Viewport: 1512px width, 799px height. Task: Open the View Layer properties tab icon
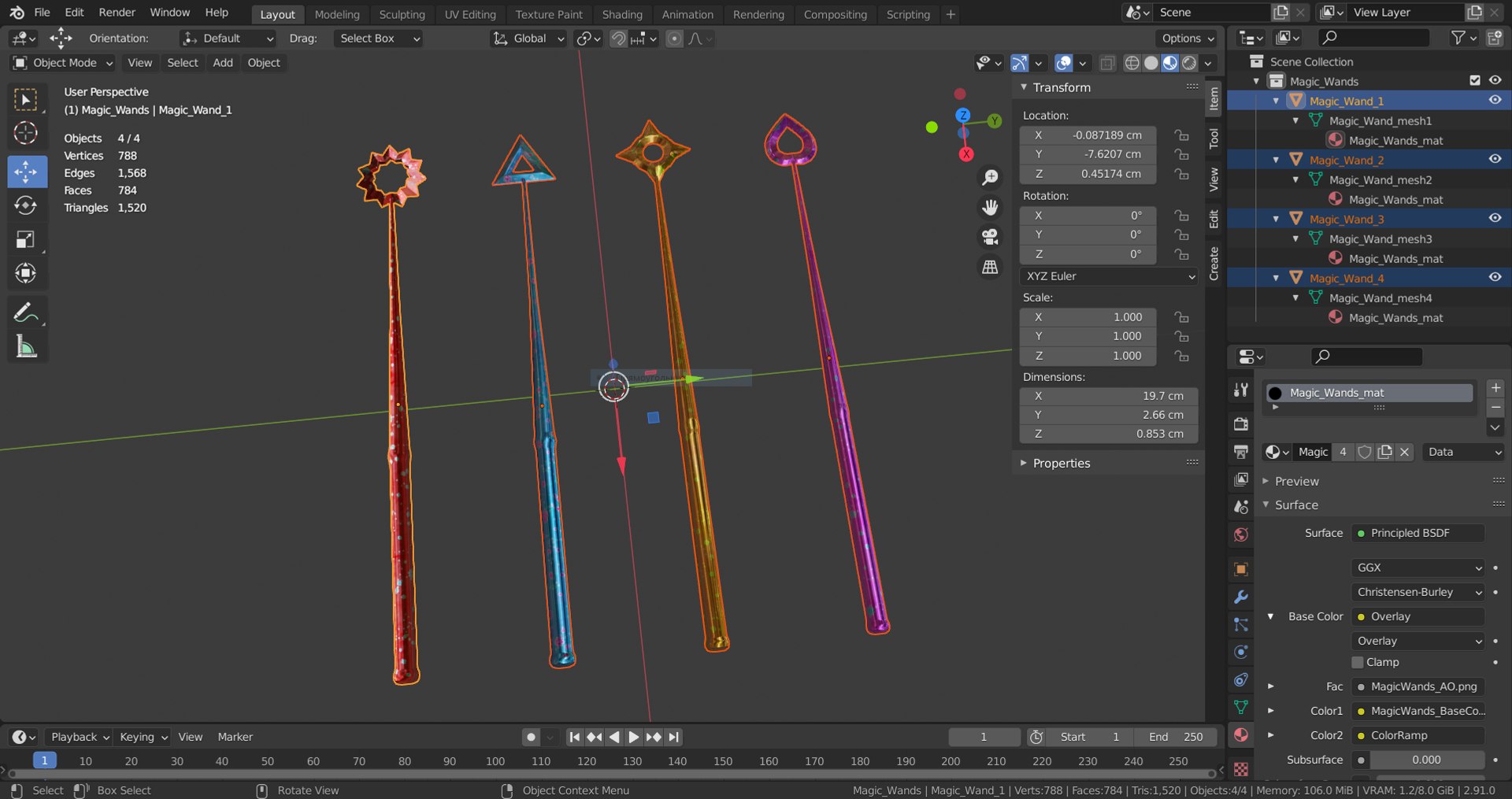(1241, 479)
